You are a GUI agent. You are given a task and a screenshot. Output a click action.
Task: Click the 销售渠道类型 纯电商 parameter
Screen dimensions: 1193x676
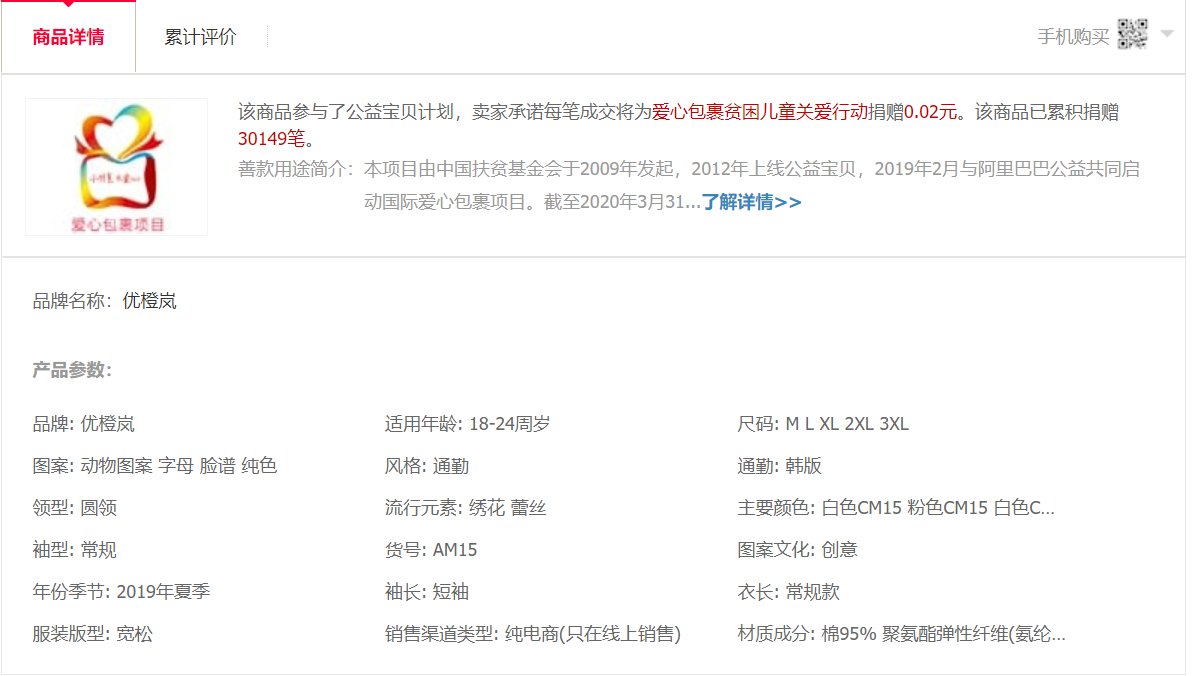point(532,634)
